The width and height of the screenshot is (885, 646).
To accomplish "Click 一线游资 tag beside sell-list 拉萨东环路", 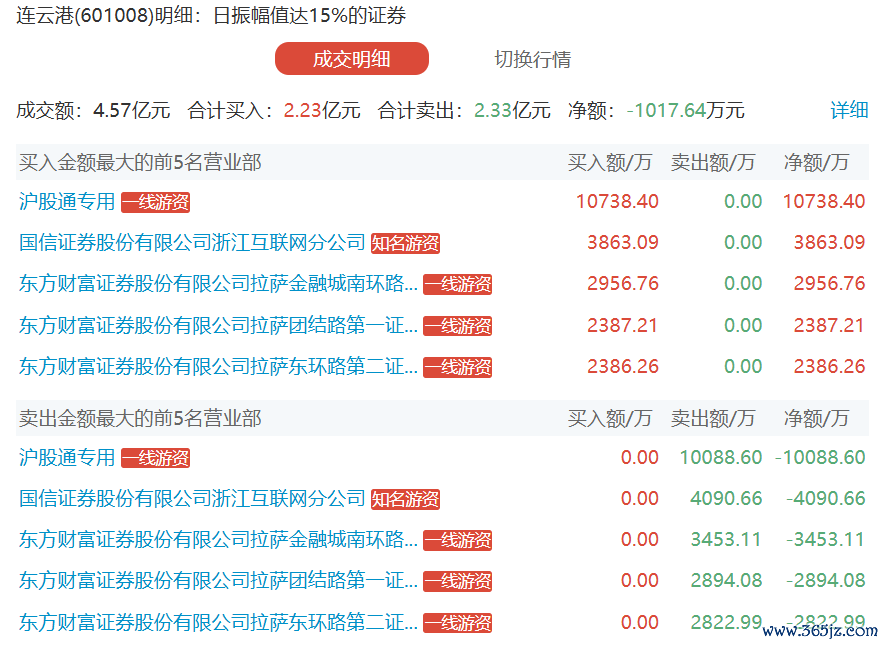I will click(458, 624).
